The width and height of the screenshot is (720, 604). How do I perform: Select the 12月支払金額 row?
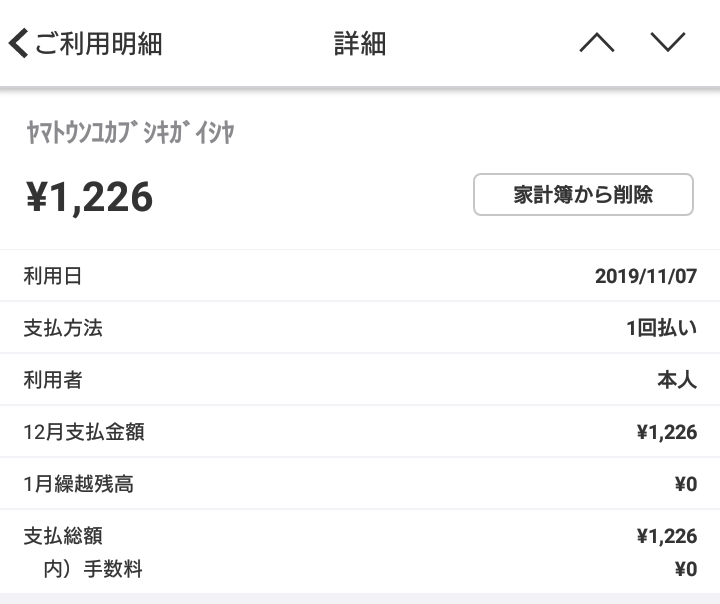(360, 432)
